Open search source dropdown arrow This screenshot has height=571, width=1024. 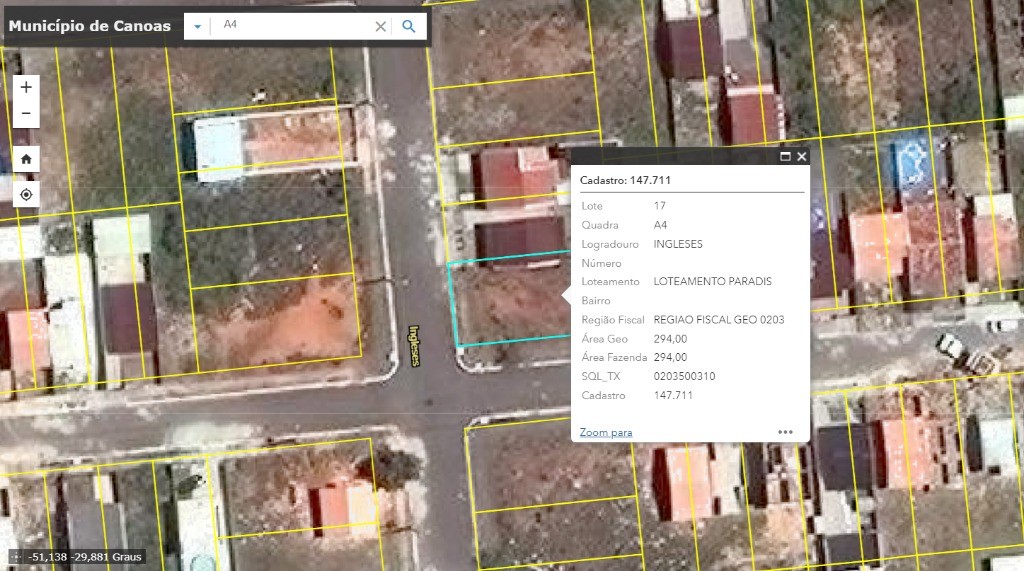(x=197, y=26)
